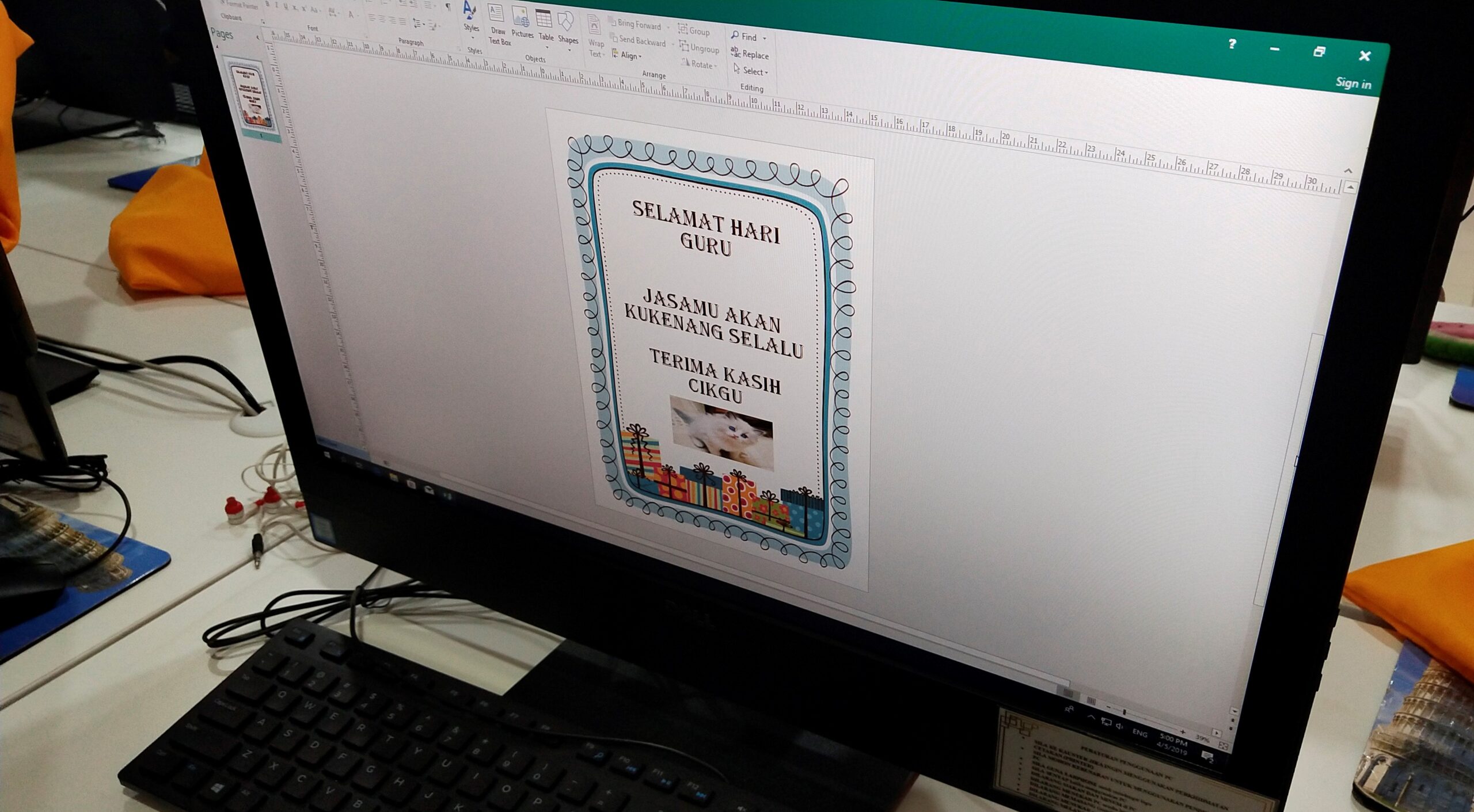Viewport: 1474px width, 812px height.
Task: Select the JASAMU AKAN KUKENANG SELALU text
Action: [x=714, y=324]
